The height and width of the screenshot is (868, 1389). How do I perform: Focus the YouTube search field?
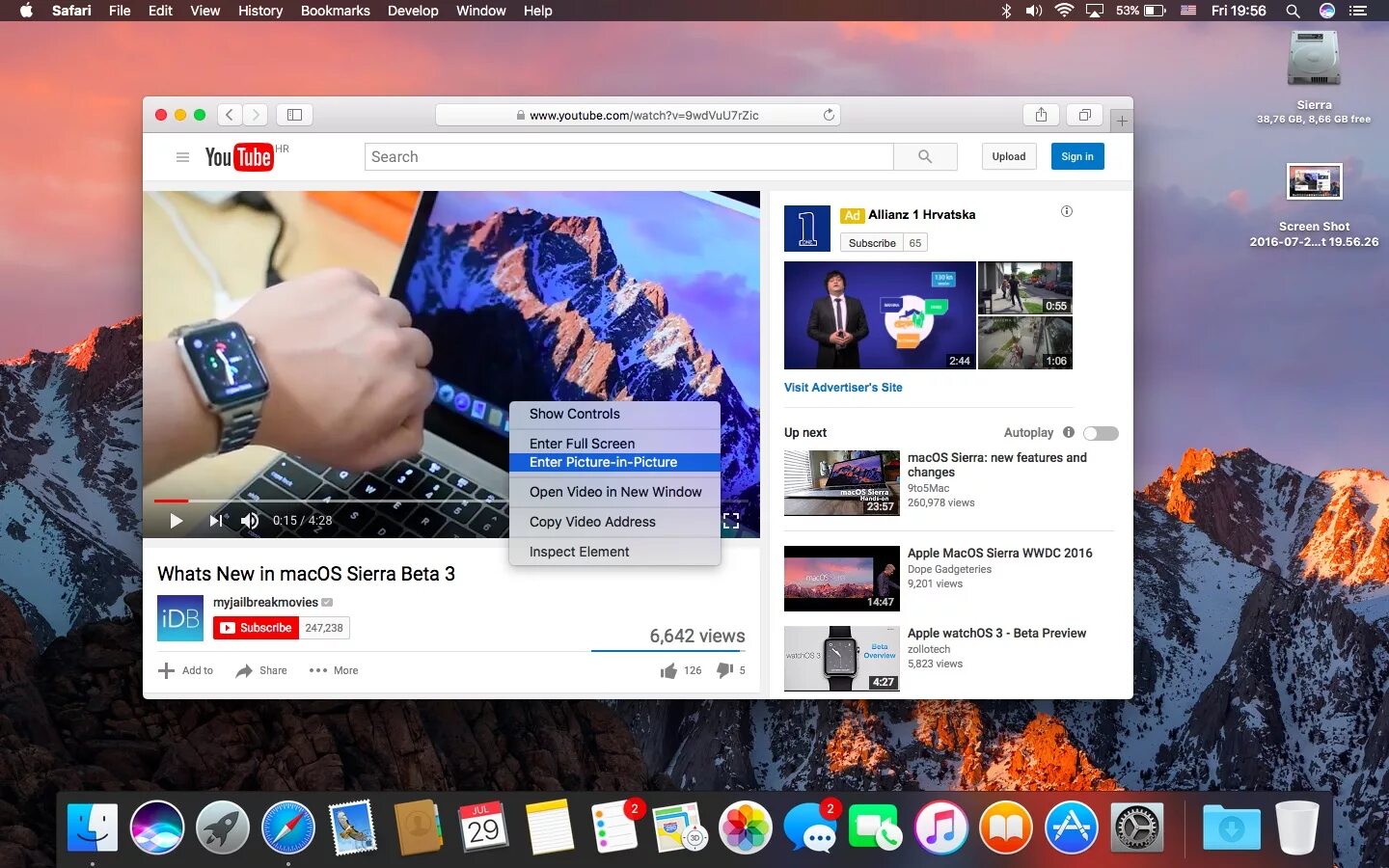click(x=629, y=157)
